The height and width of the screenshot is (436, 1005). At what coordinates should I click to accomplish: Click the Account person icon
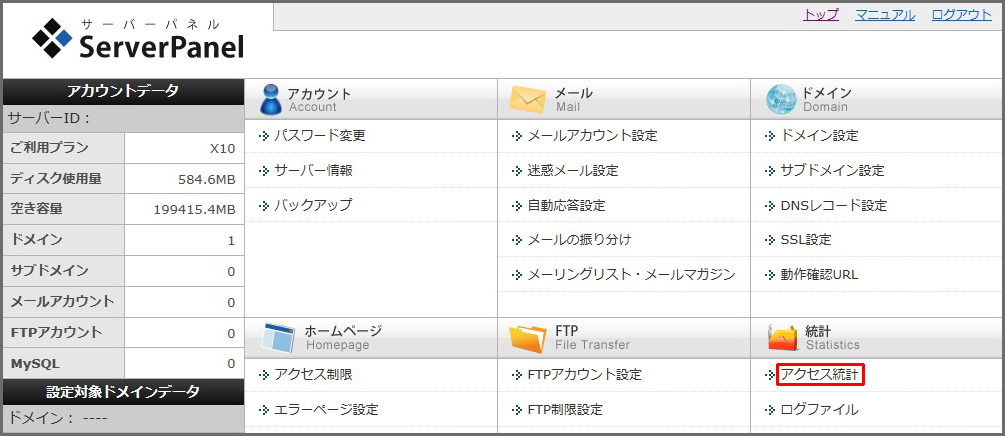click(270, 99)
